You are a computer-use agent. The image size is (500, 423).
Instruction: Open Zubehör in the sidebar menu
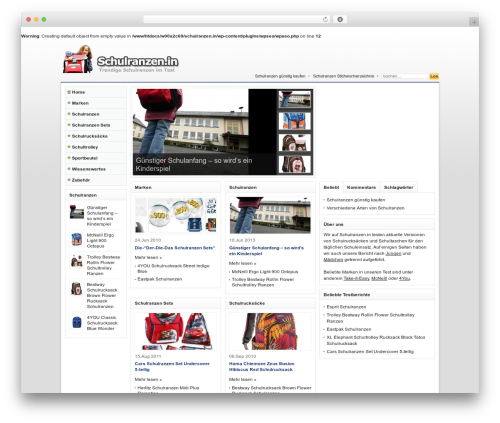pyautogui.click(x=96, y=180)
